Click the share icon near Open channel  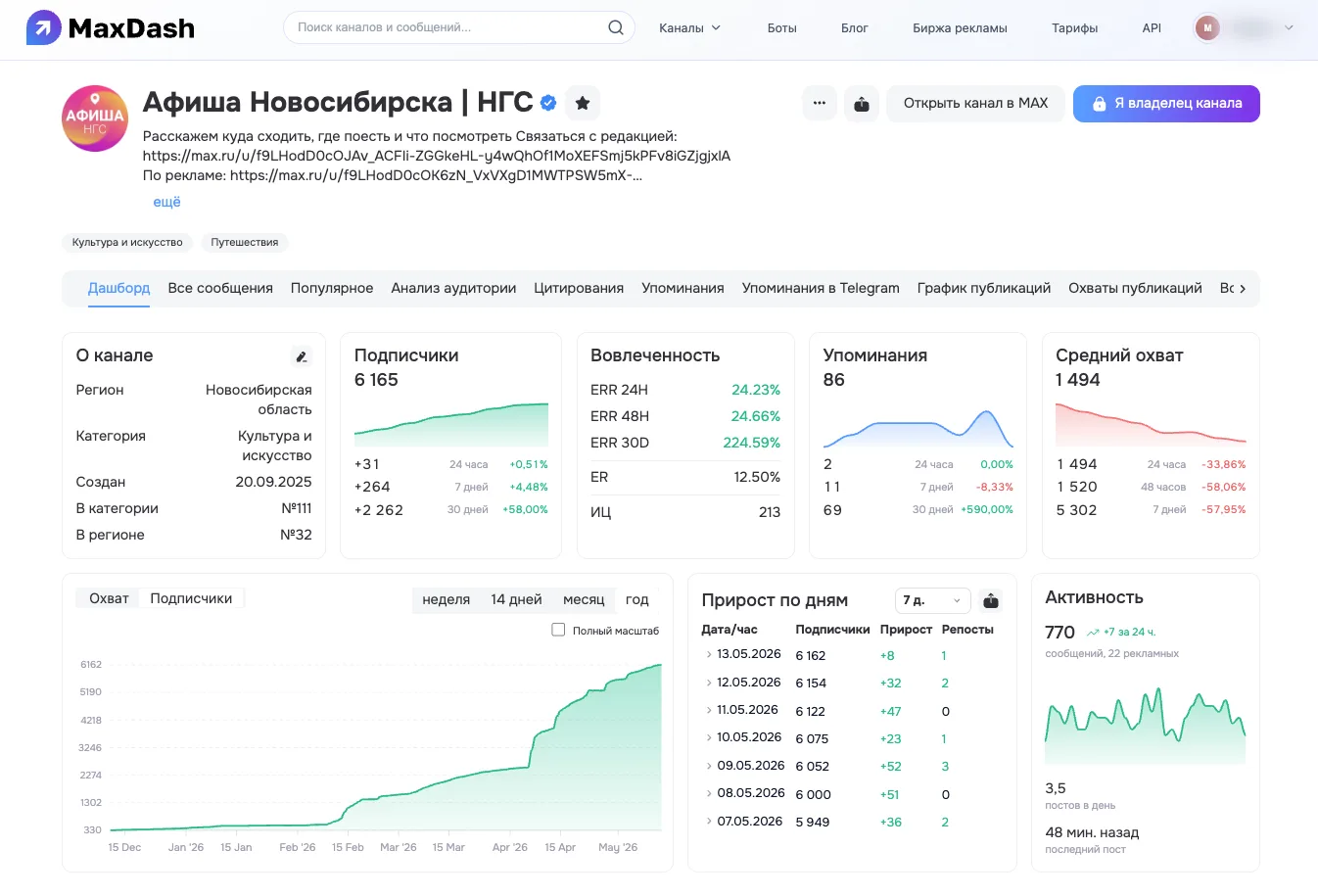pos(862,103)
